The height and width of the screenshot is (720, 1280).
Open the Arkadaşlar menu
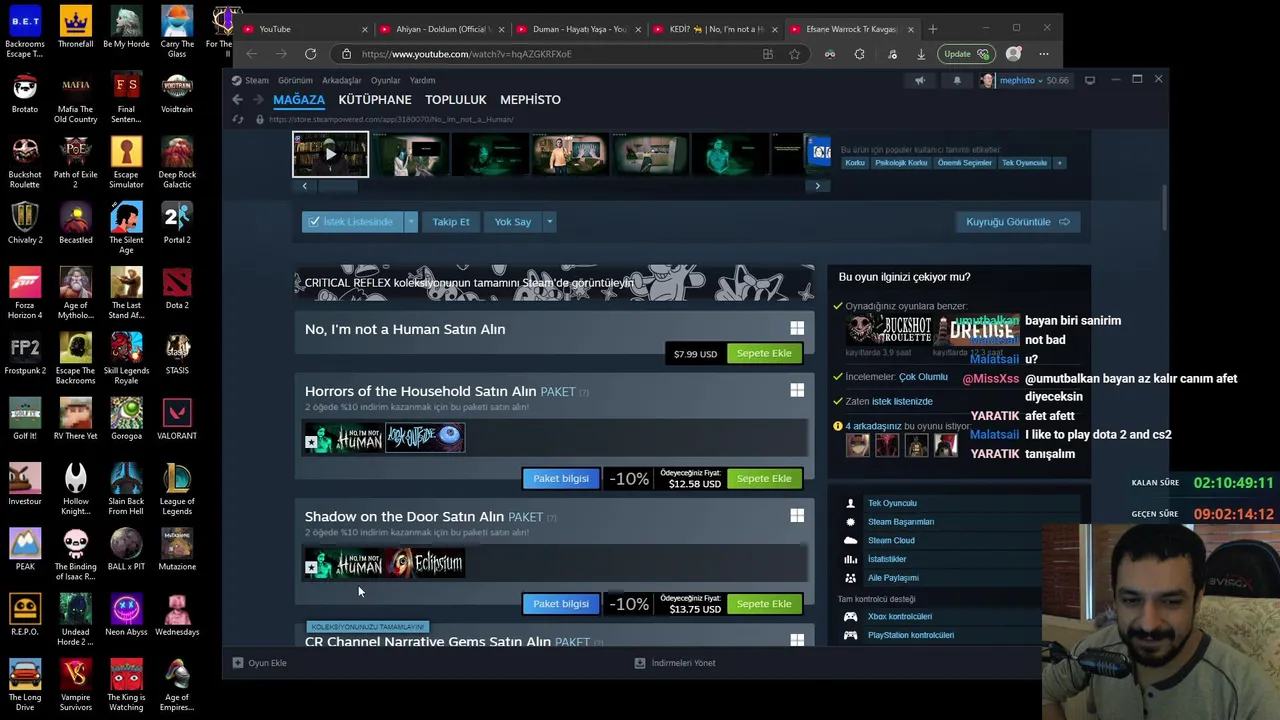tap(341, 80)
